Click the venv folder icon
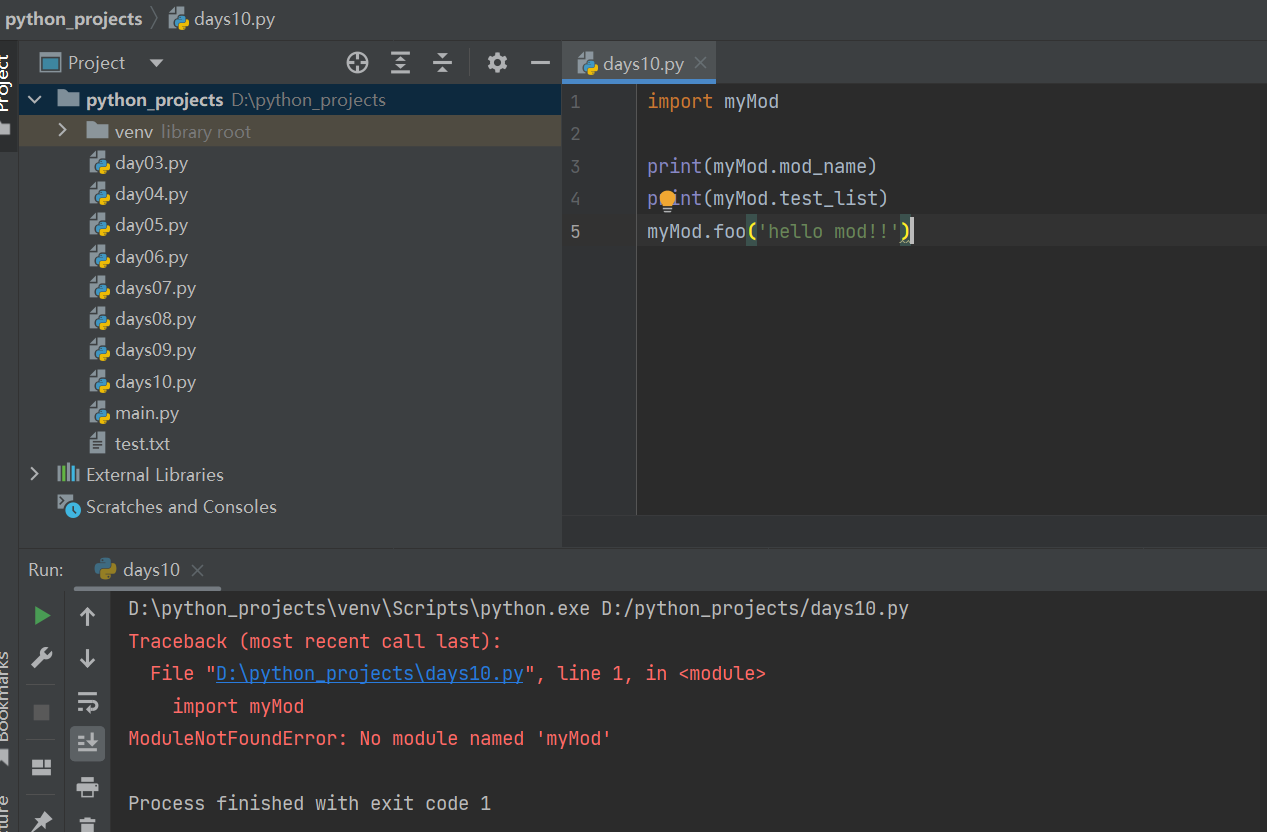This screenshot has height=832, width=1267. [x=97, y=131]
